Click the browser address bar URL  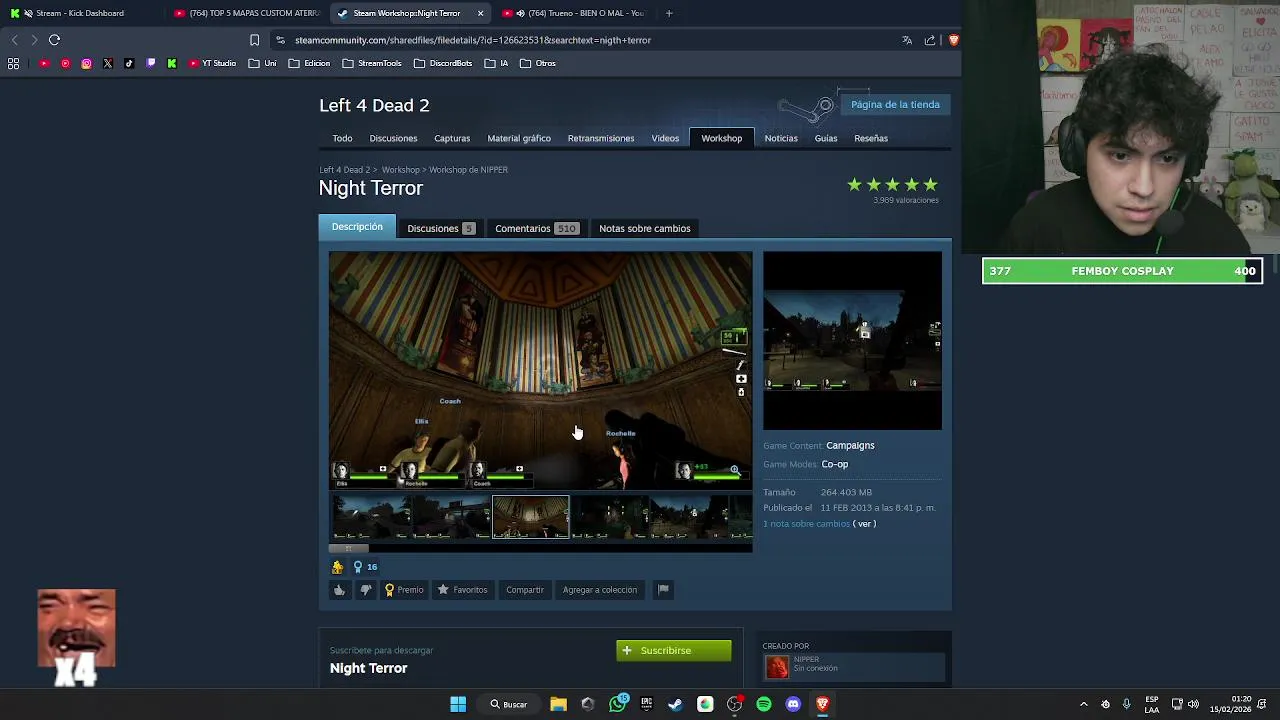[473, 40]
